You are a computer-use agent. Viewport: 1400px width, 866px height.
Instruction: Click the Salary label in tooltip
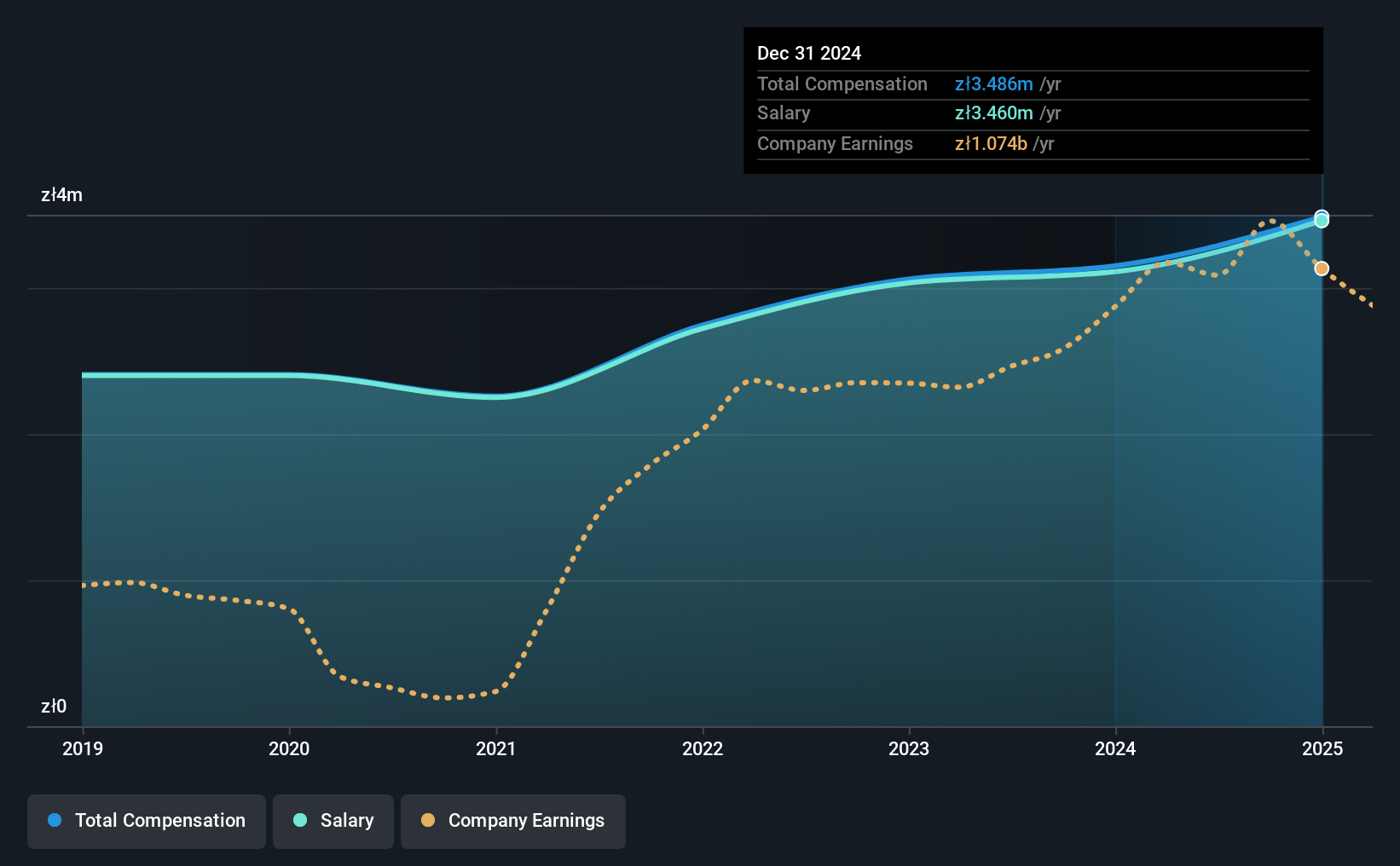click(x=784, y=113)
